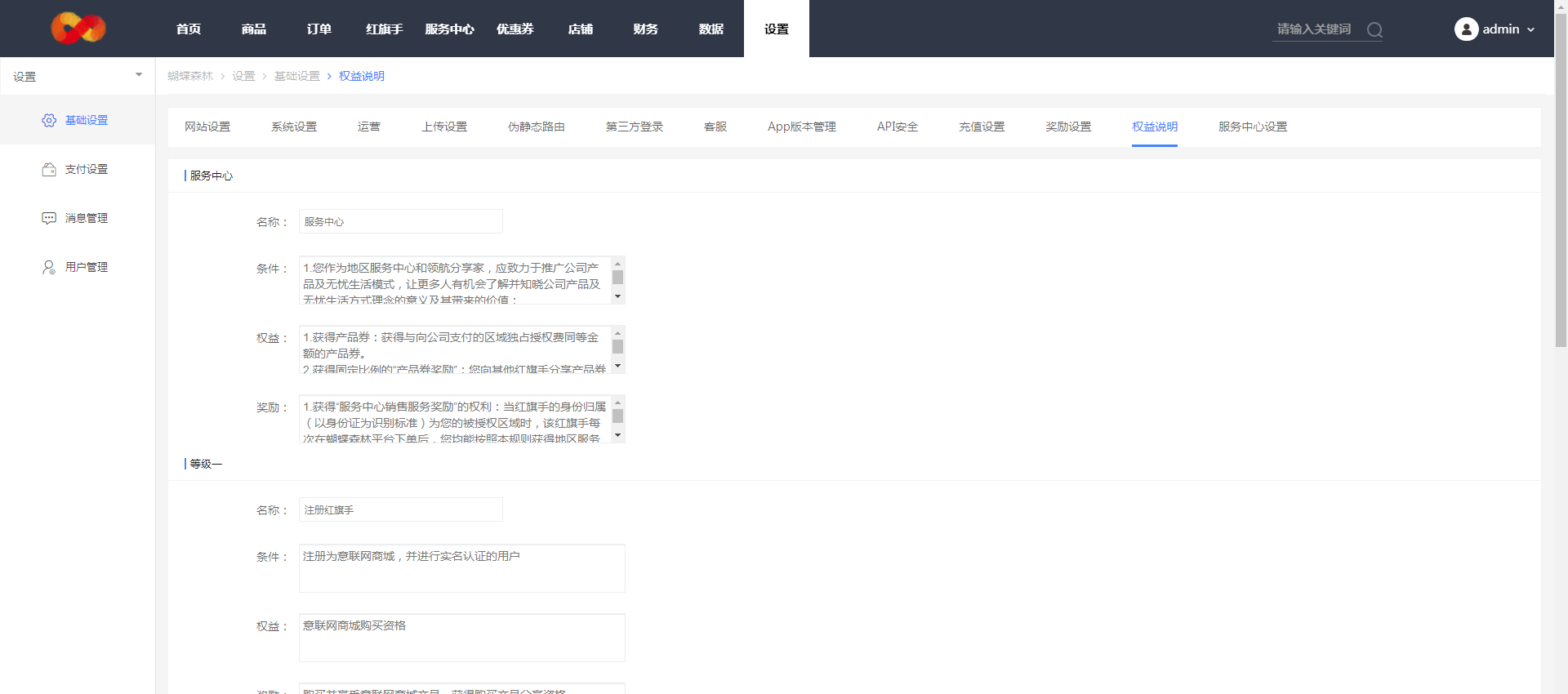
Task: Select the 权益说明 tab
Action: tap(1155, 127)
